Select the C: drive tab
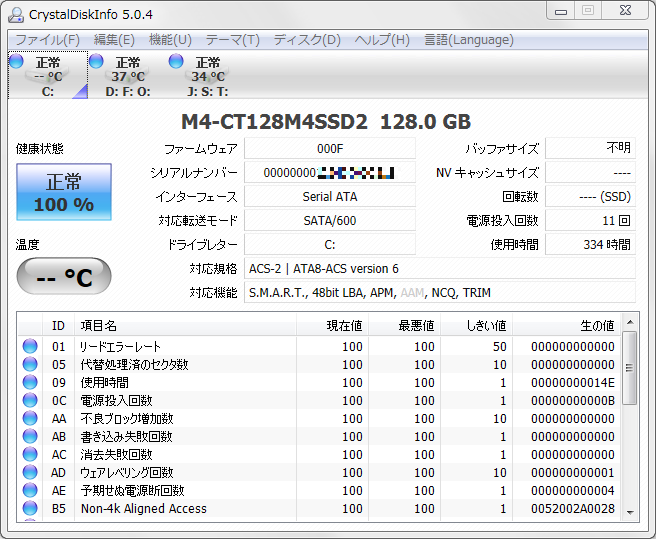 coord(48,75)
